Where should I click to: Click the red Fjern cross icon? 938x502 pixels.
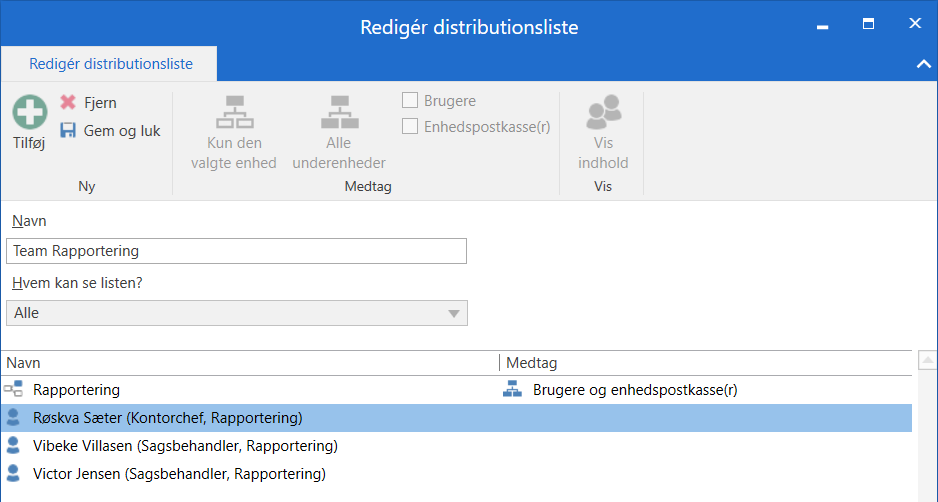click(68, 103)
